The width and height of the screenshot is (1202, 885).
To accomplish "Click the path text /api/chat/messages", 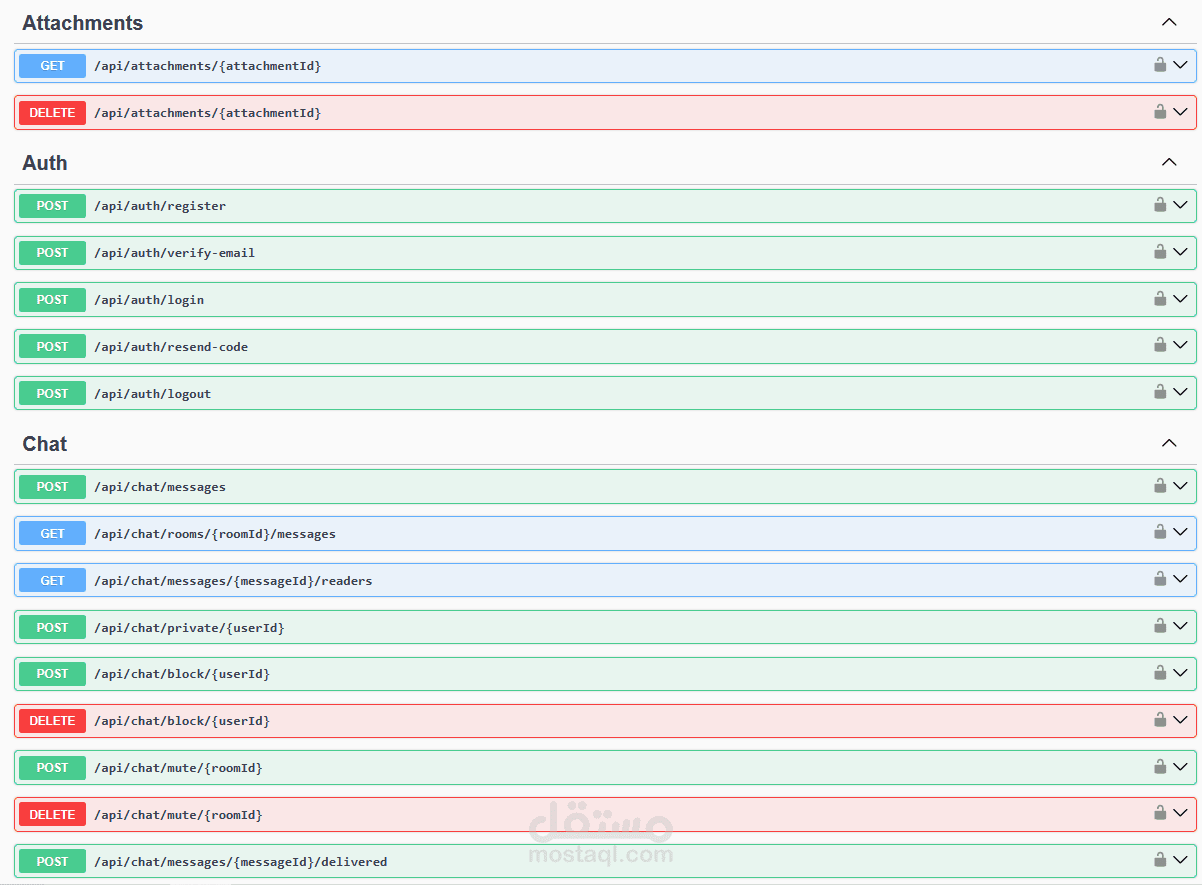I will click(x=160, y=487).
